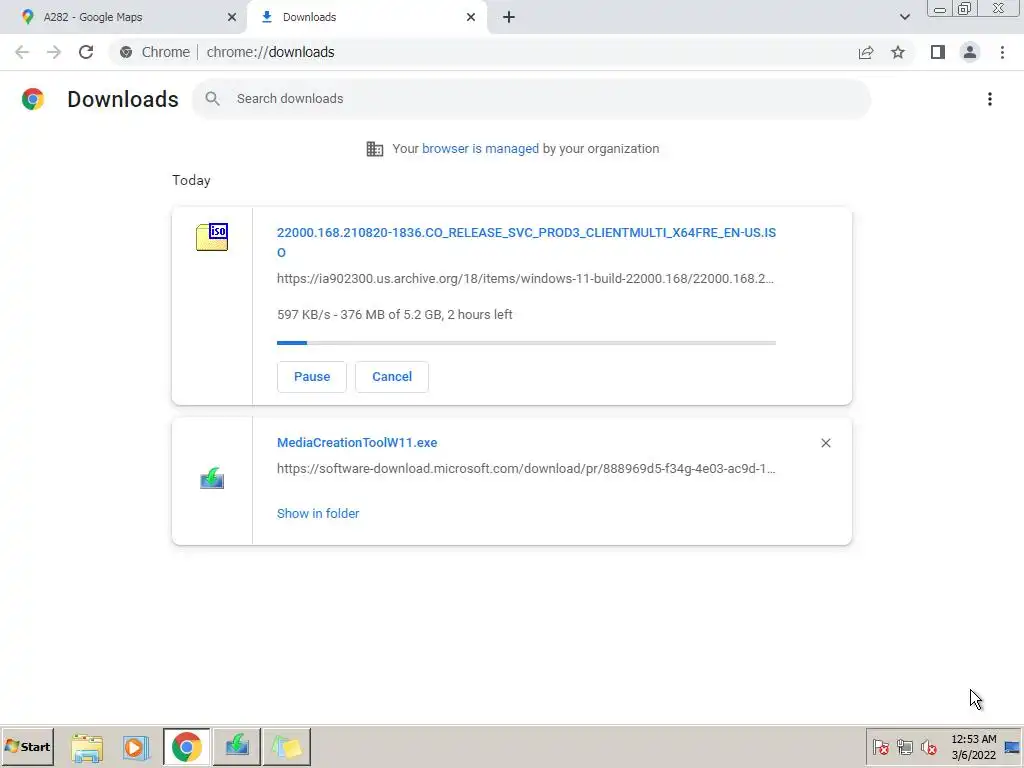
Task: Focus the Search downloads field
Action: [x=532, y=99]
